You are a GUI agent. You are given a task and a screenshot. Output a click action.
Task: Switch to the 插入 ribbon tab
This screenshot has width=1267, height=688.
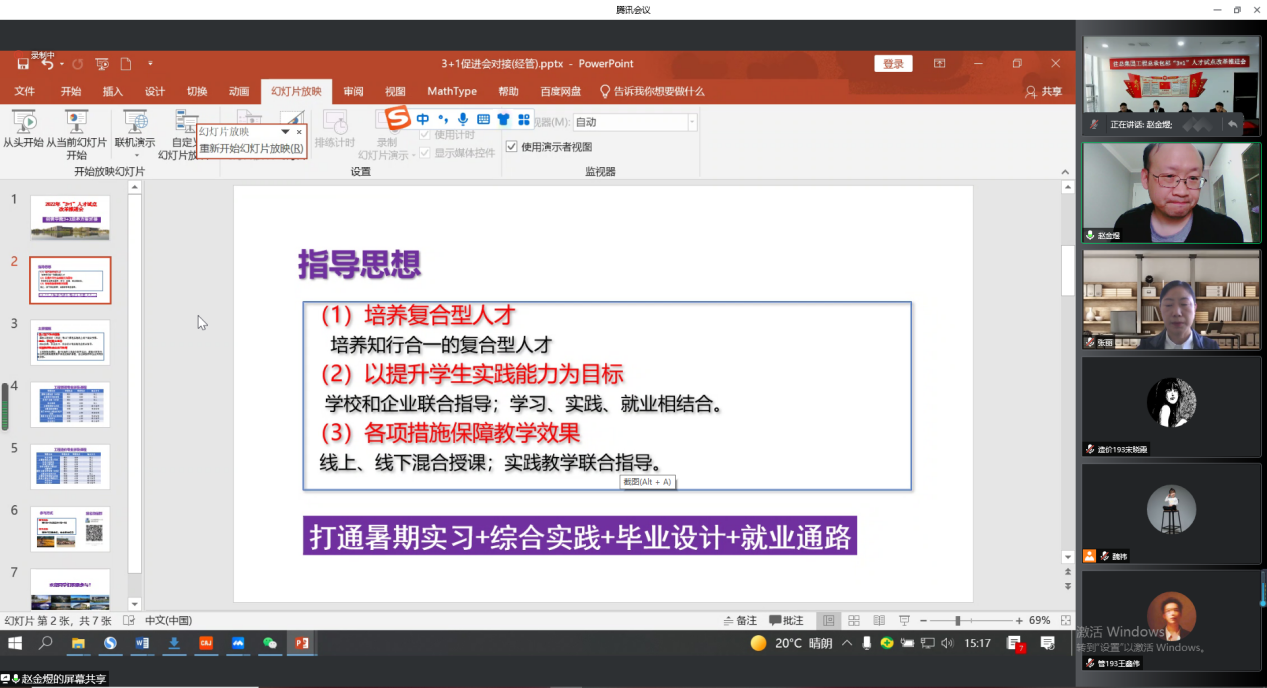tap(113, 91)
